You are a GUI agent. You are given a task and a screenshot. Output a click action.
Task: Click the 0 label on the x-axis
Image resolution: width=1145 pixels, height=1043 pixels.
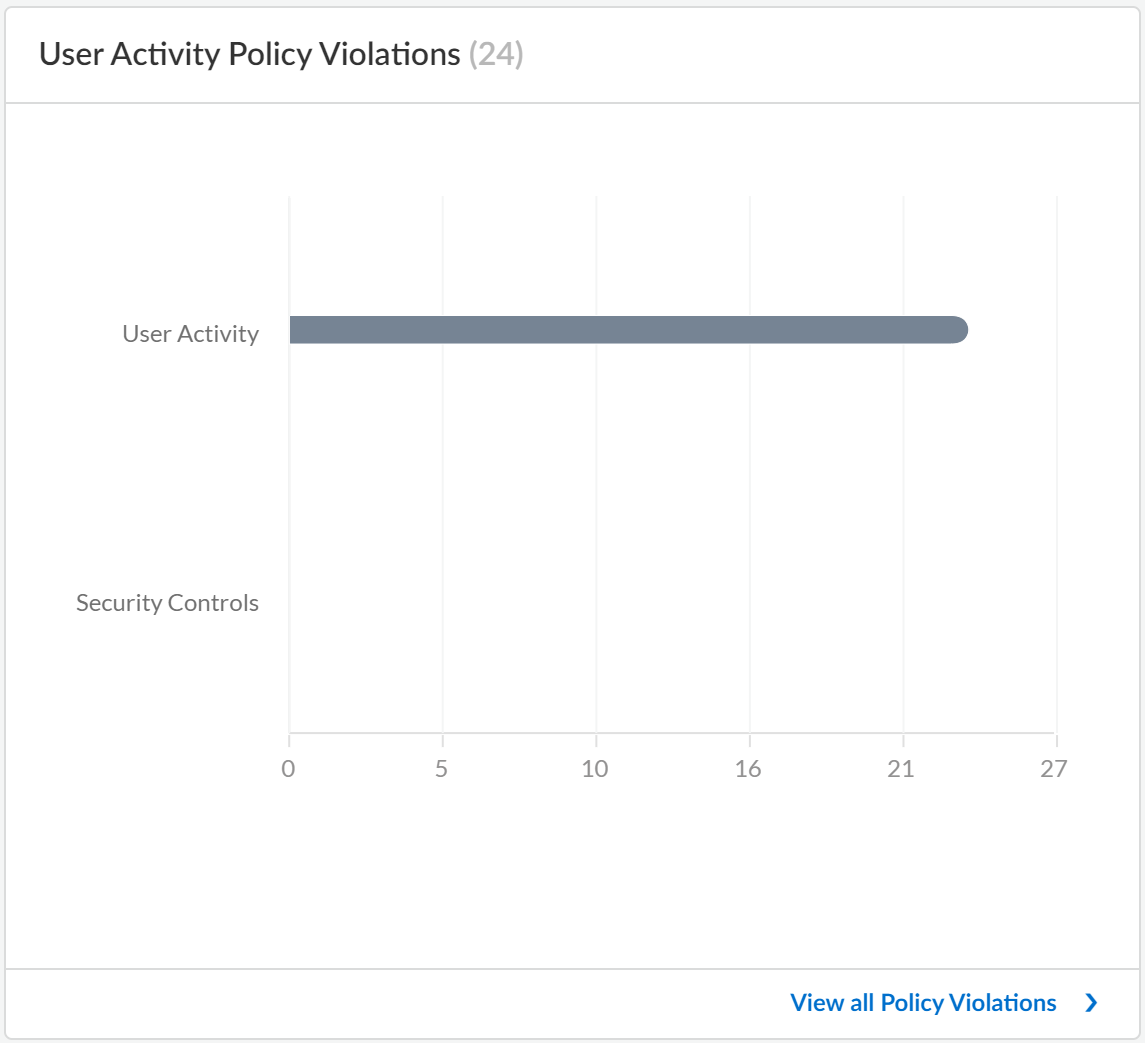pos(288,769)
